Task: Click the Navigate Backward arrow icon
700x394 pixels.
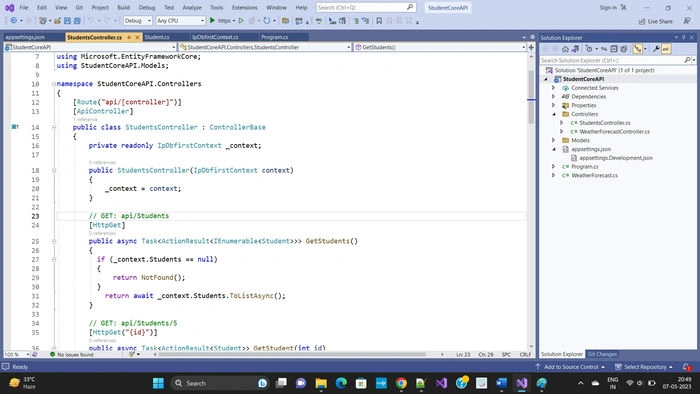Action: [14, 21]
